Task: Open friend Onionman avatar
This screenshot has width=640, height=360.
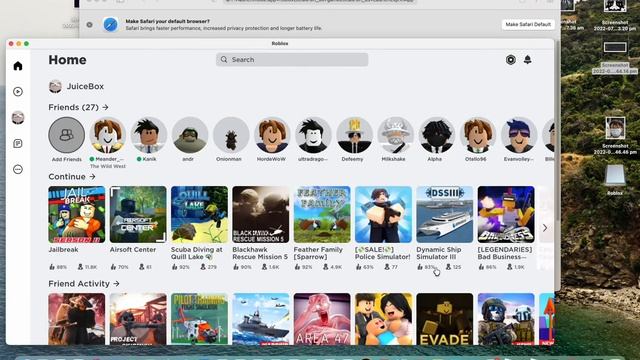Action: [231, 135]
